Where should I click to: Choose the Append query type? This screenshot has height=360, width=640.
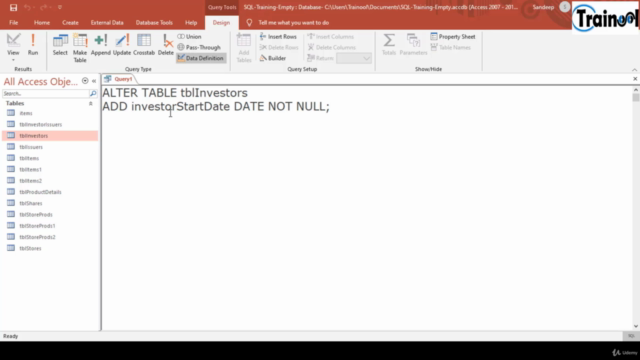click(100, 44)
